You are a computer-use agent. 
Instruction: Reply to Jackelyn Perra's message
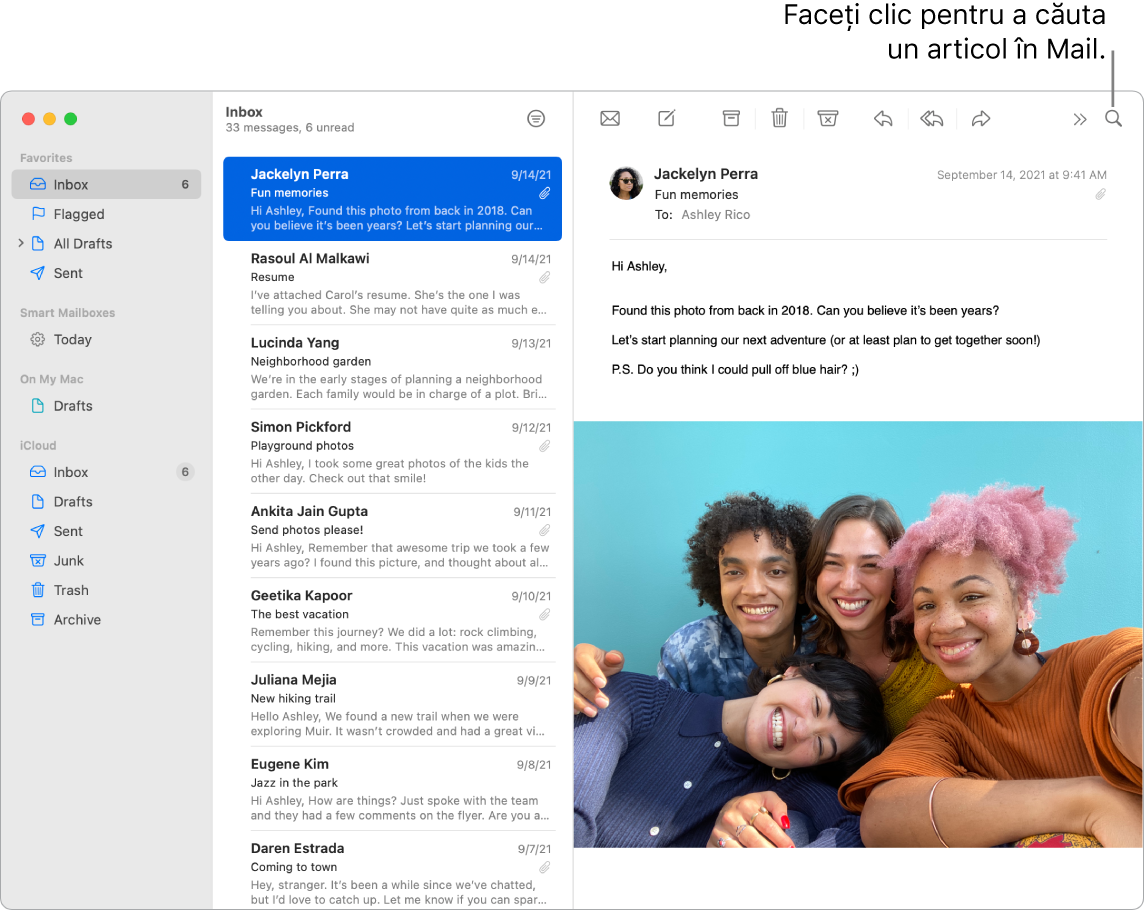882,118
